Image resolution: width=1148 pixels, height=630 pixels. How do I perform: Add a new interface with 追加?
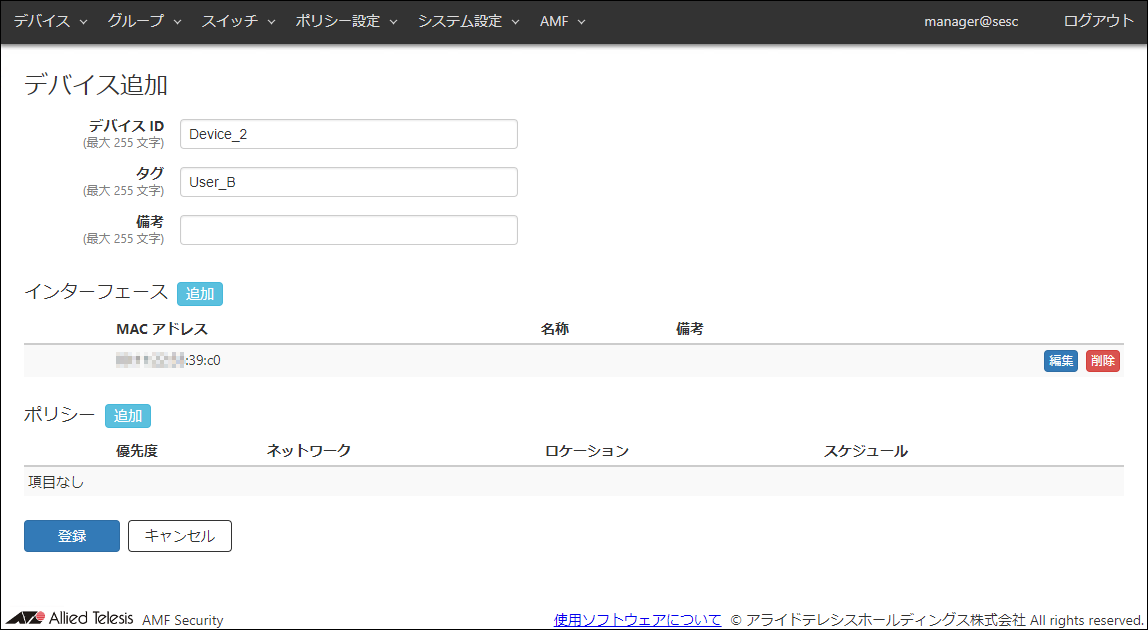[x=200, y=294]
